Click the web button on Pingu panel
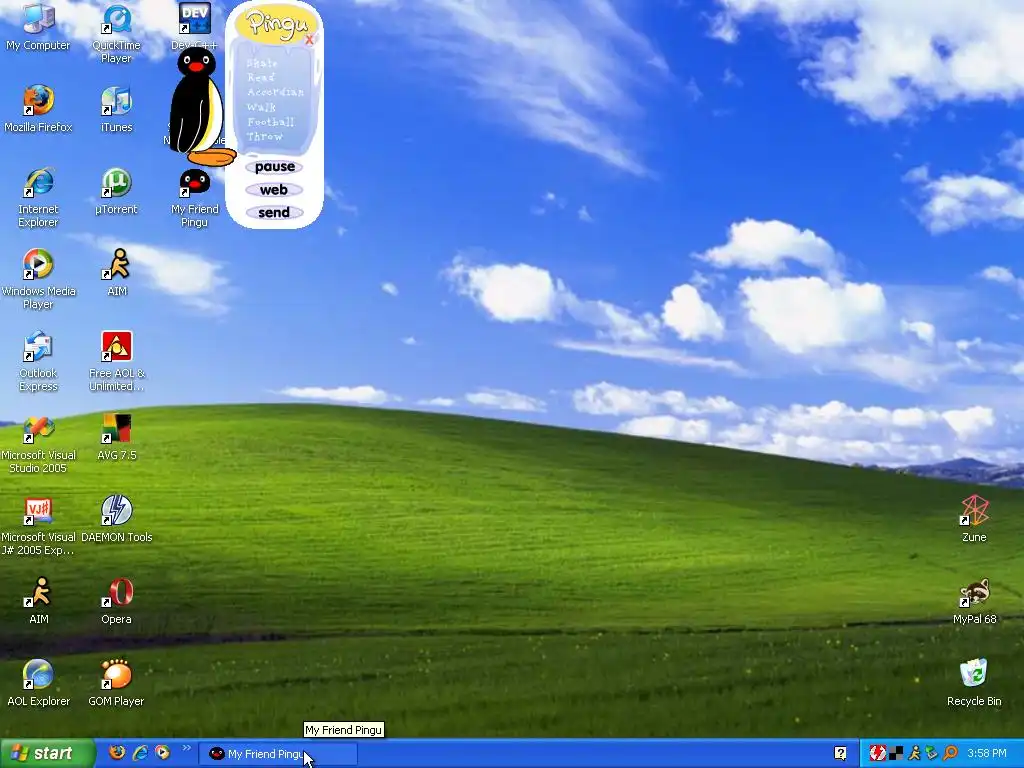1024x768 pixels. coord(274,190)
